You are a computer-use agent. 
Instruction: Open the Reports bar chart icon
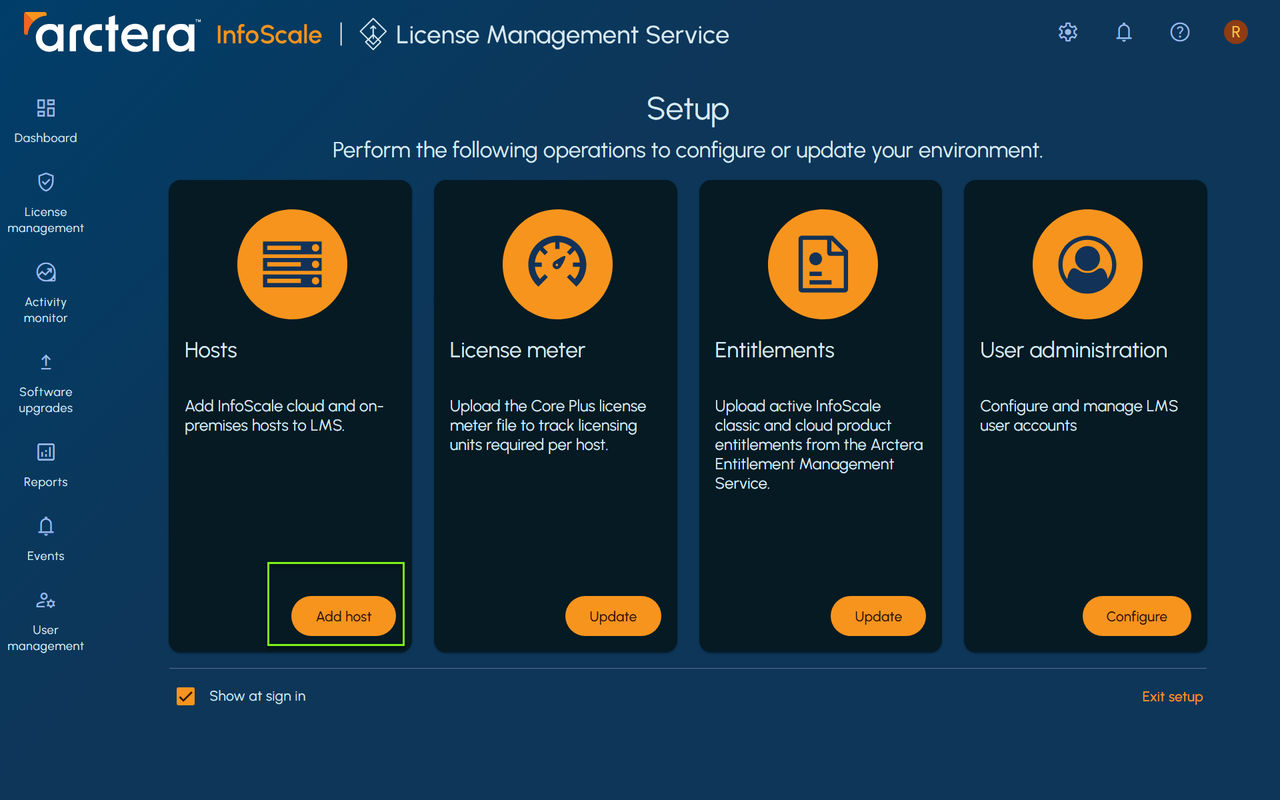tap(46, 452)
